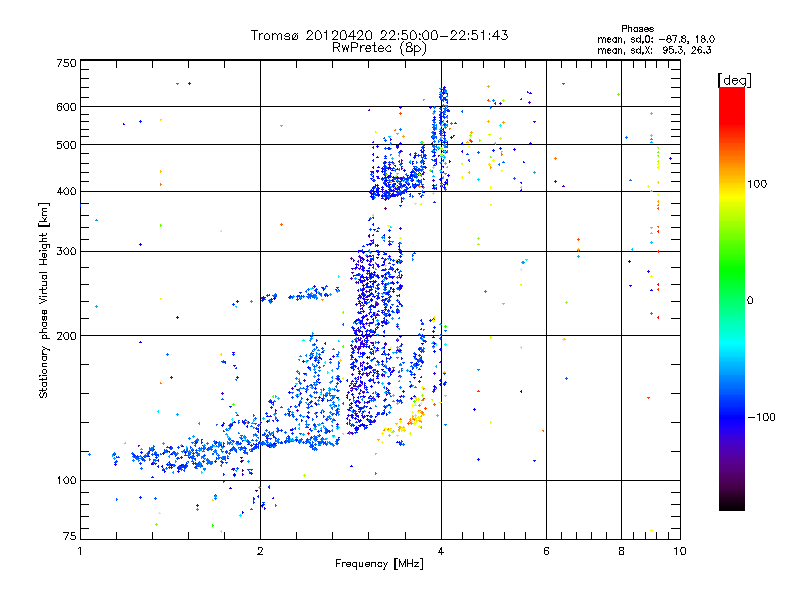Viewport: 800px width, 600px height.
Task: Click the x-axis tick label '1'
Action: (x=80, y=551)
